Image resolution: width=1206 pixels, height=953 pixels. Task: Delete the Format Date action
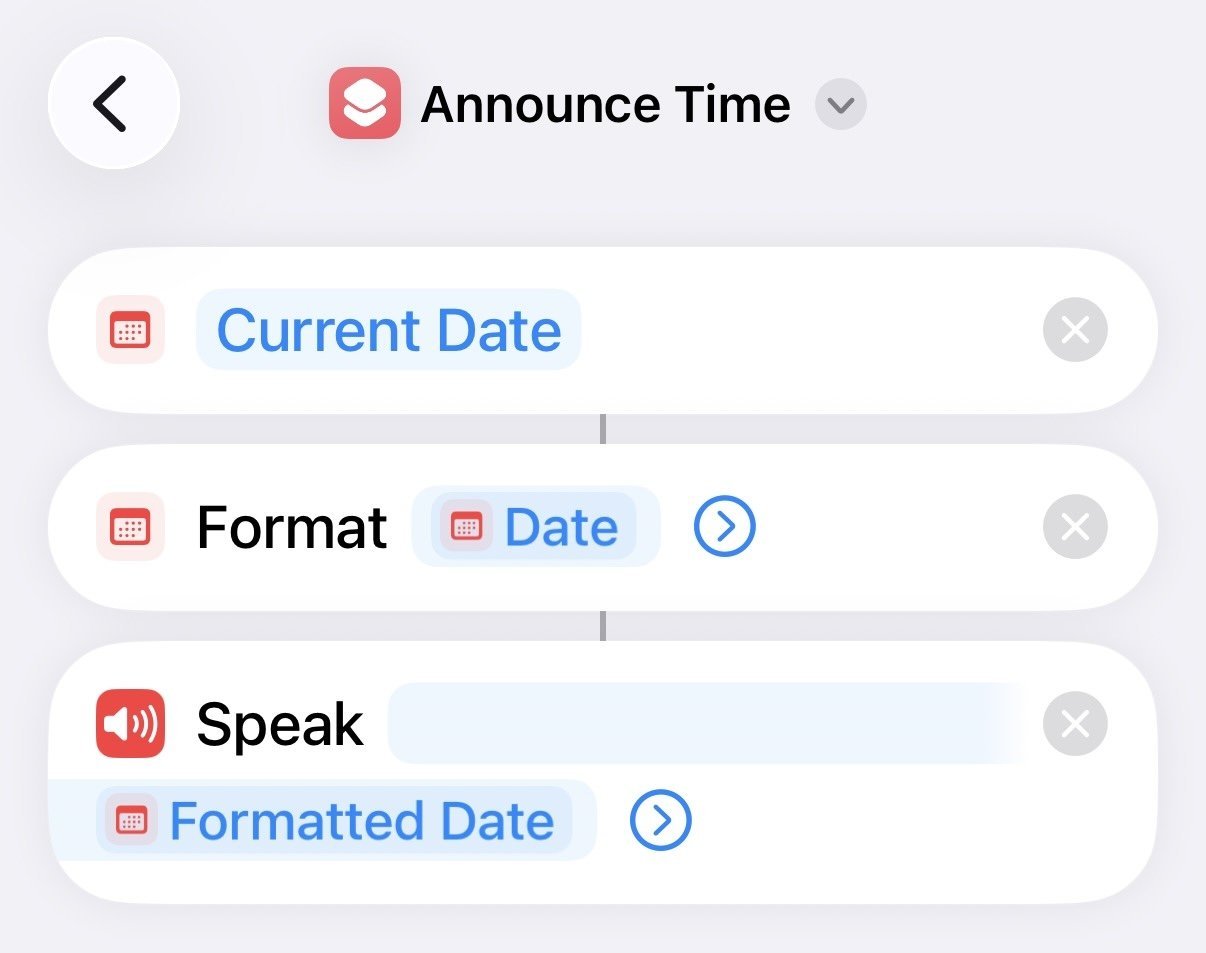tap(1075, 527)
